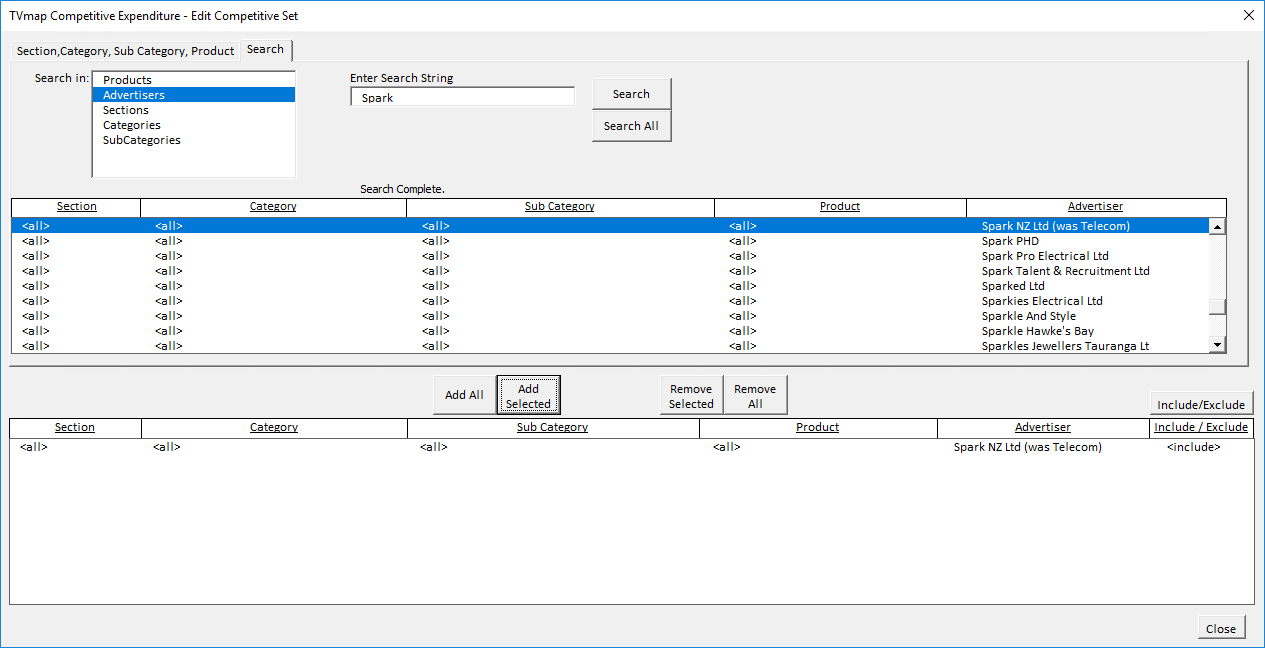Sort competitive set by Section header
The width and height of the screenshot is (1265, 648).
[75, 428]
